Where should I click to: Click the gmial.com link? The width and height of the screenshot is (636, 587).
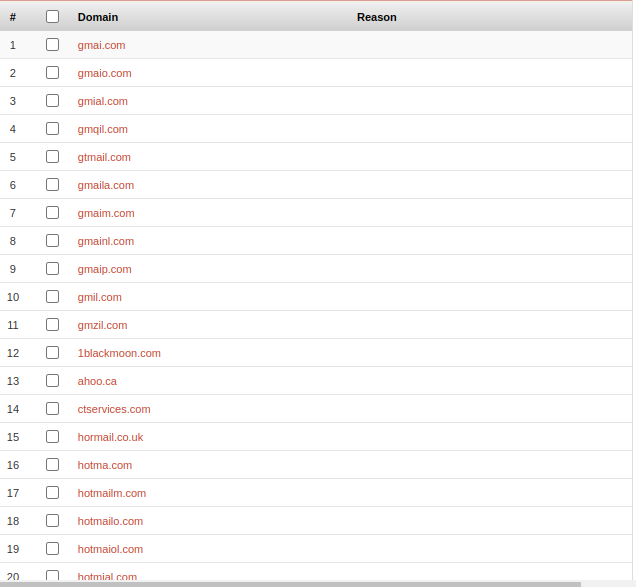point(103,101)
